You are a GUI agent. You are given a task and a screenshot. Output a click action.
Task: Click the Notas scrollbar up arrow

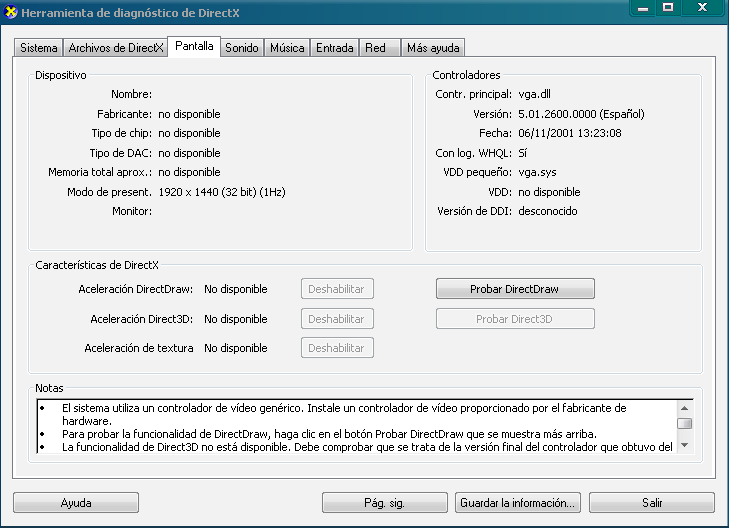coord(684,408)
